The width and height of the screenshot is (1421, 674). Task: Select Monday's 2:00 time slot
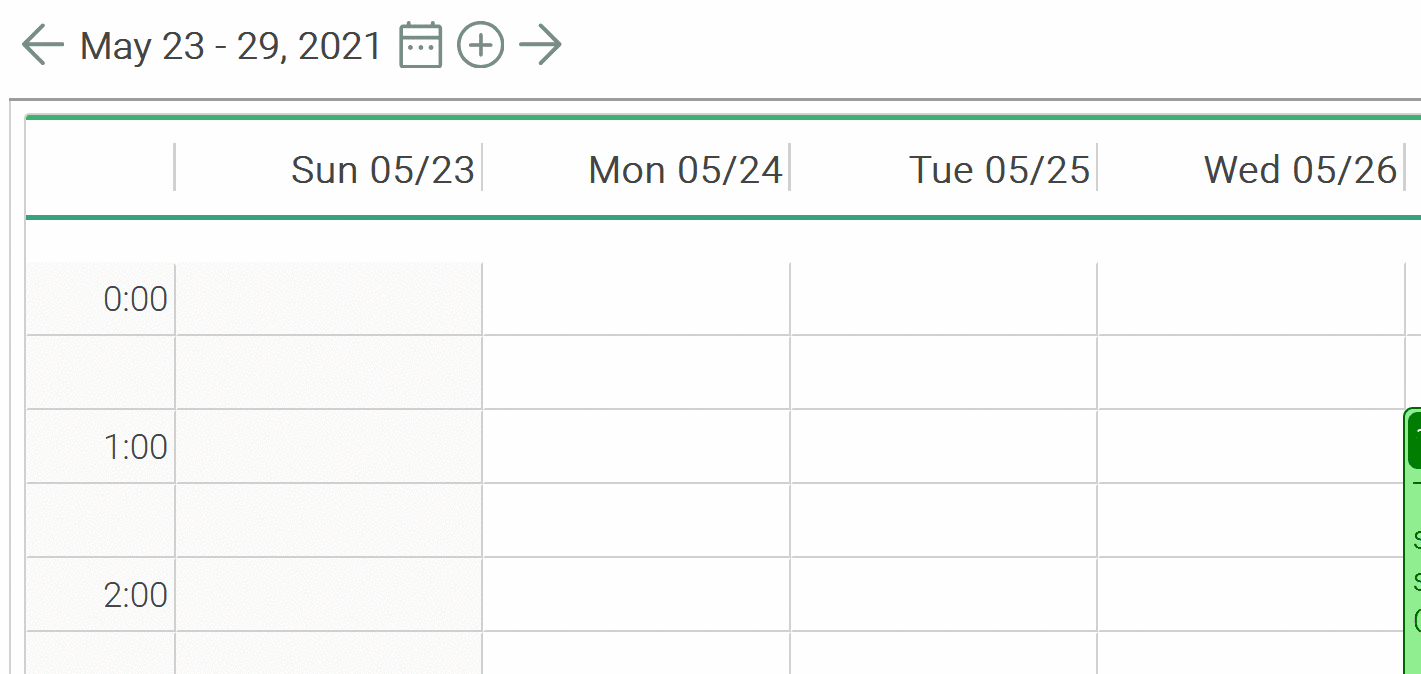point(636,595)
